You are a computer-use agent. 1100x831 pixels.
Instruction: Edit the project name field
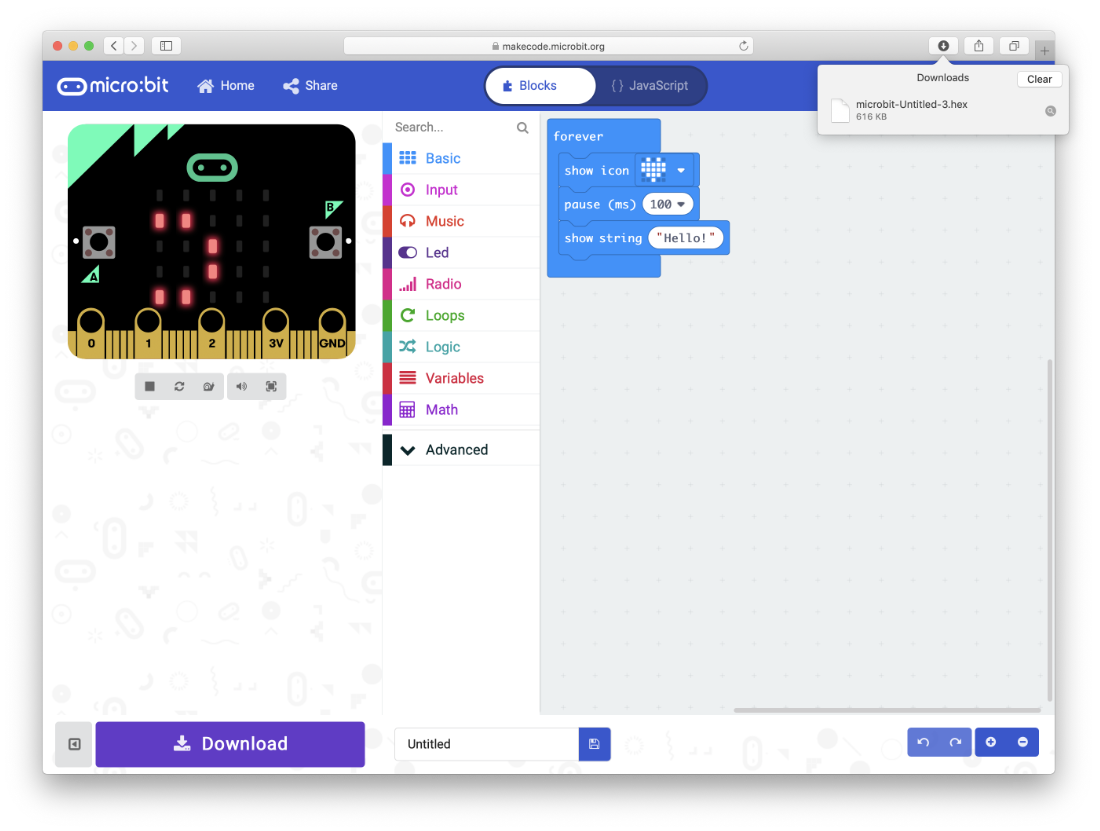click(486, 745)
